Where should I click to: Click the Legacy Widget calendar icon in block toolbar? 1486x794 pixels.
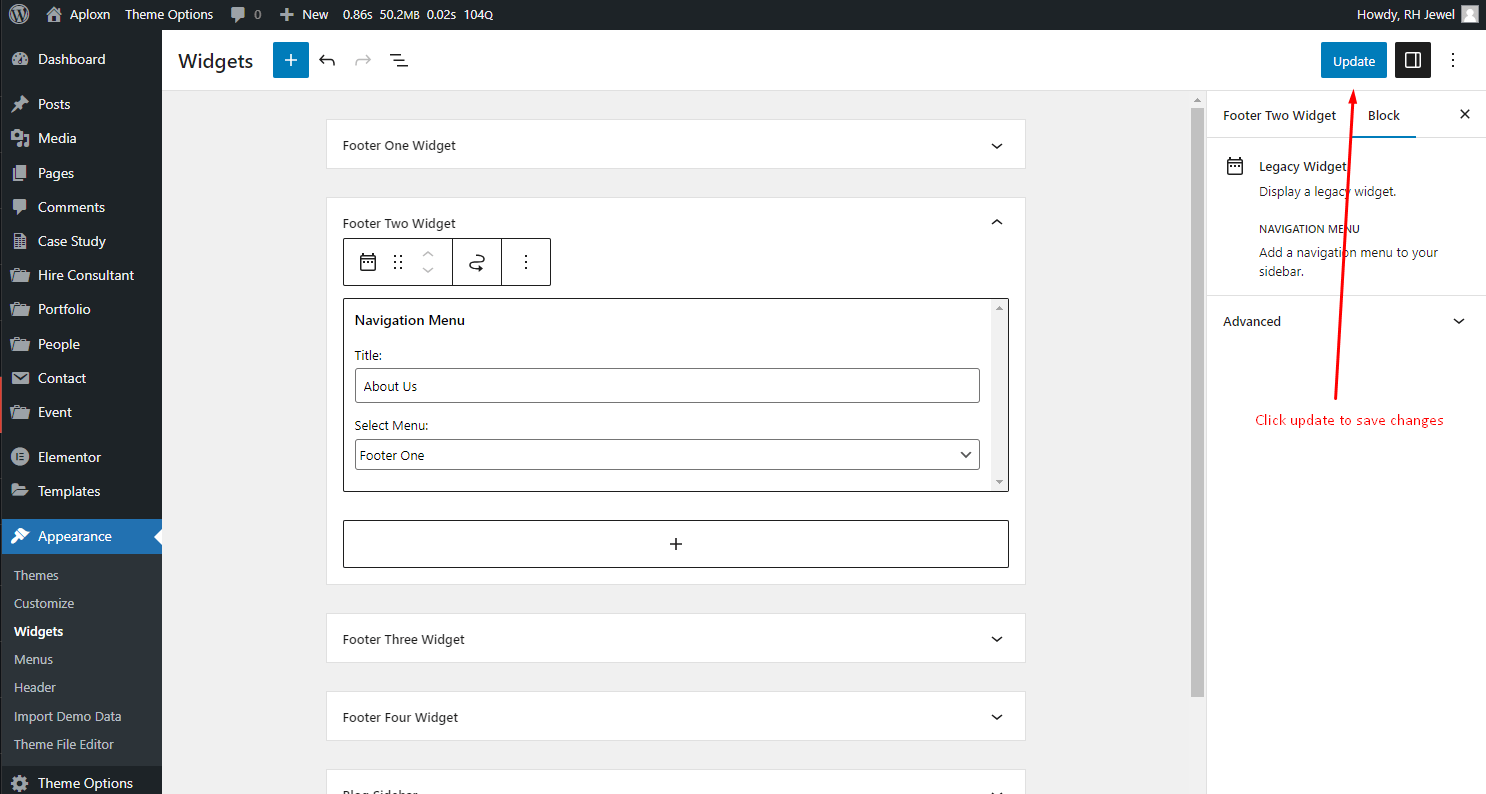click(368, 262)
